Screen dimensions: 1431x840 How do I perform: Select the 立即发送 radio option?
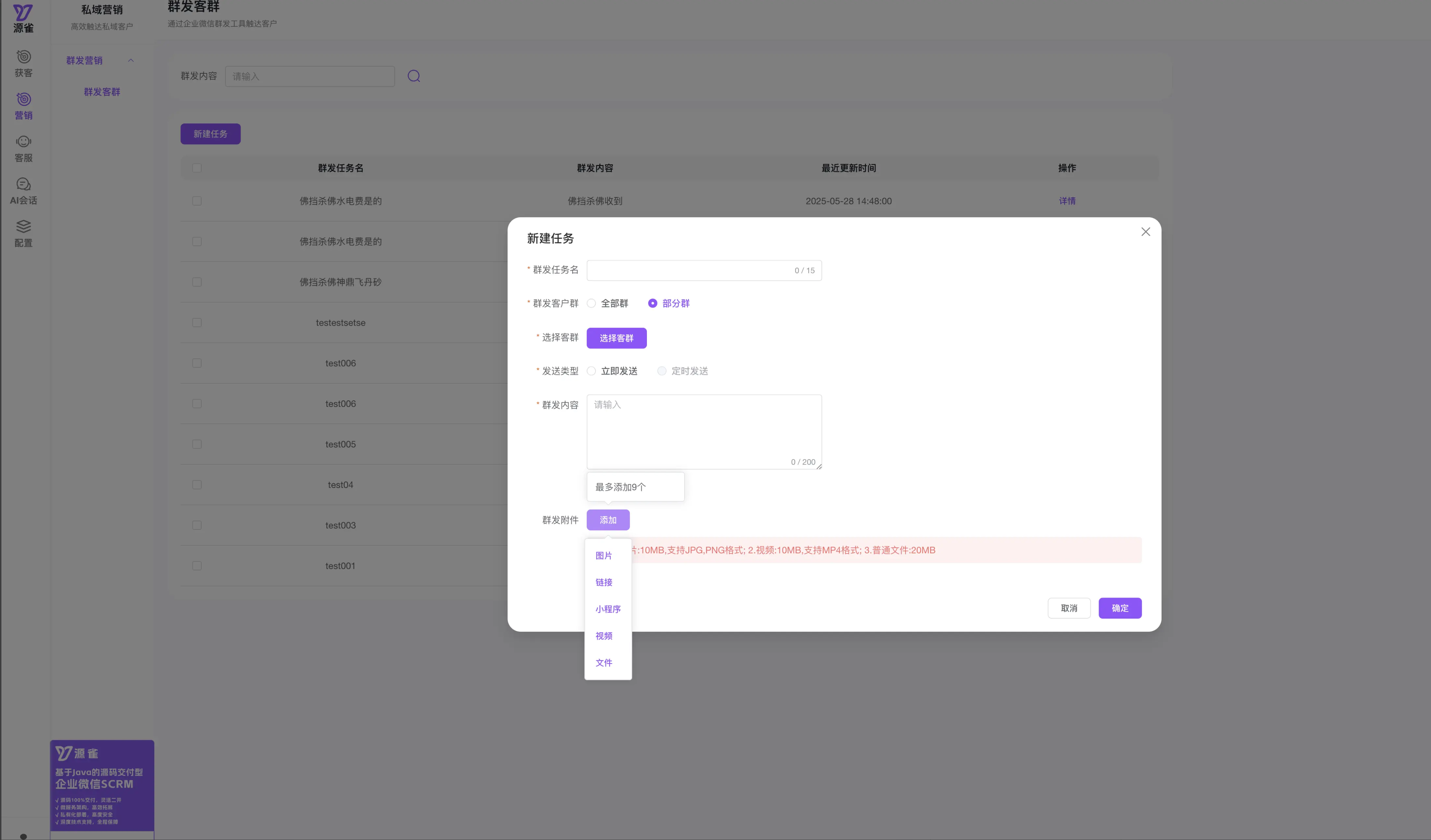(592, 371)
